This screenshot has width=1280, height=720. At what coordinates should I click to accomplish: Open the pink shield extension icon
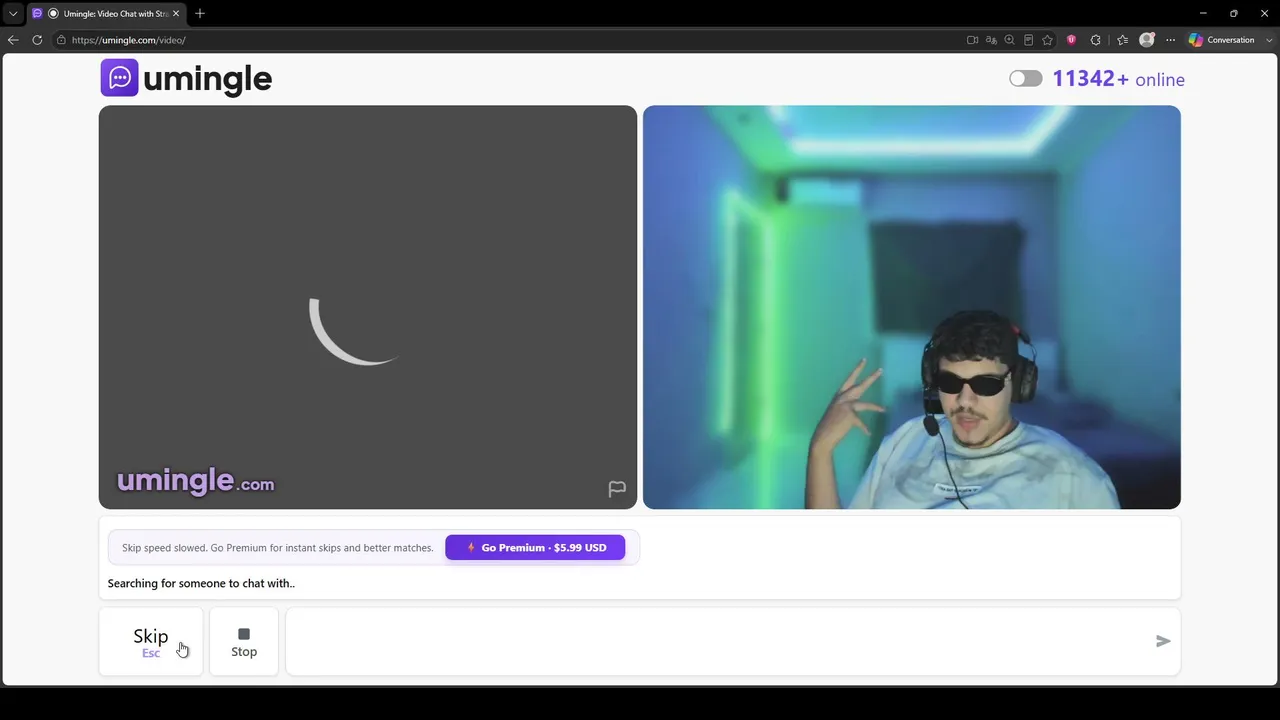click(x=1071, y=40)
